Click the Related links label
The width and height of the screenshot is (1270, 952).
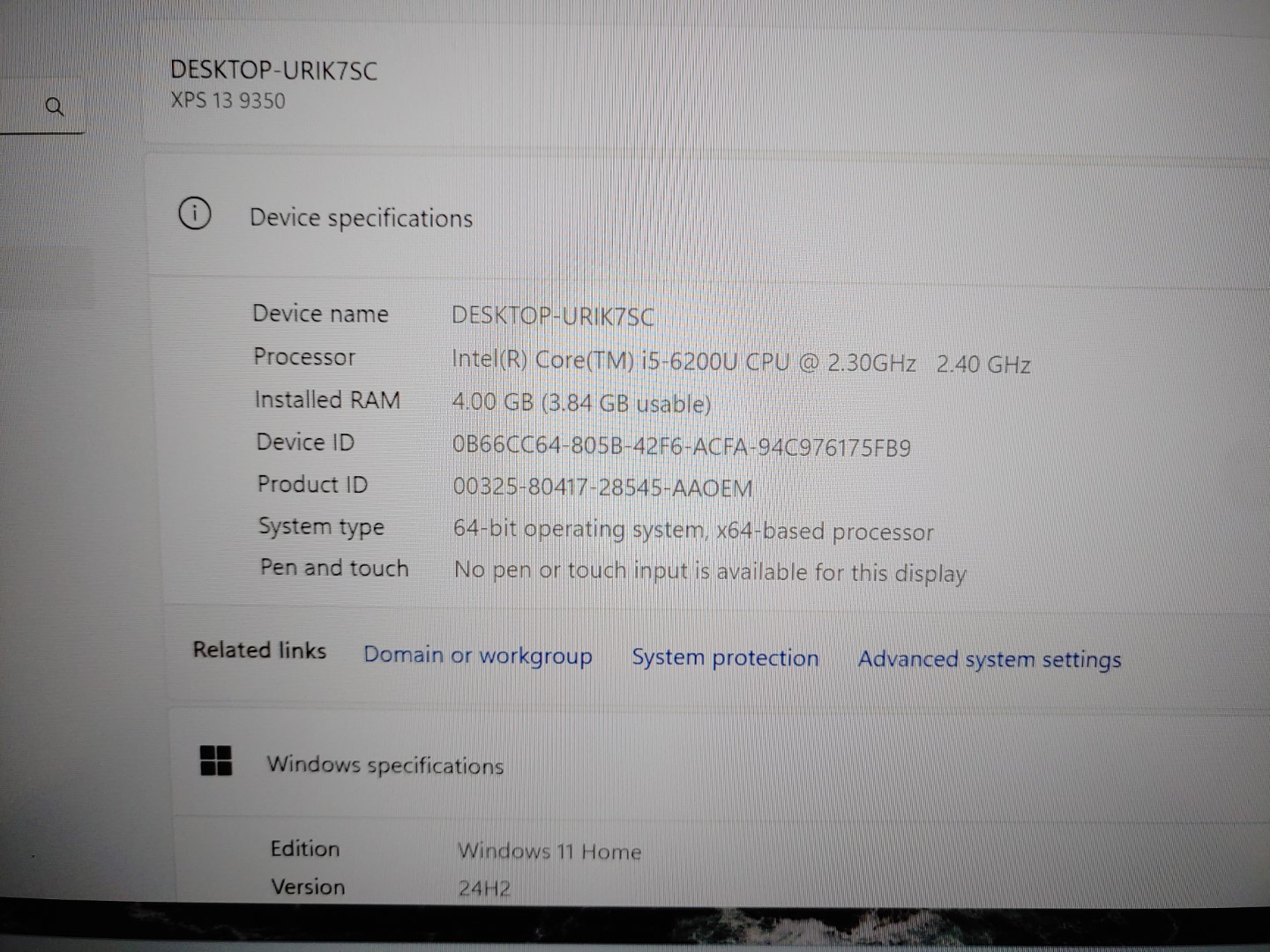tap(259, 651)
